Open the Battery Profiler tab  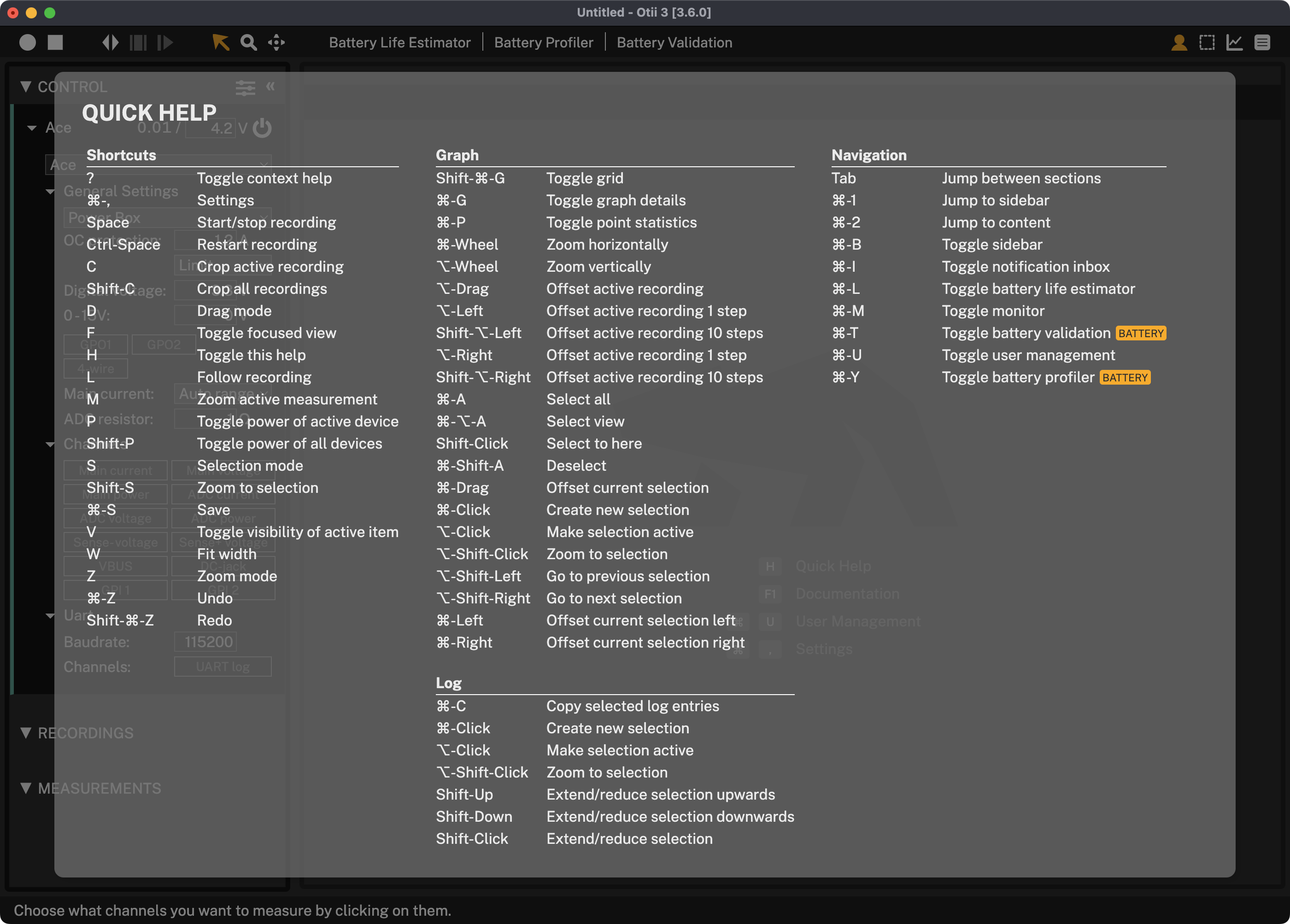pyautogui.click(x=543, y=43)
